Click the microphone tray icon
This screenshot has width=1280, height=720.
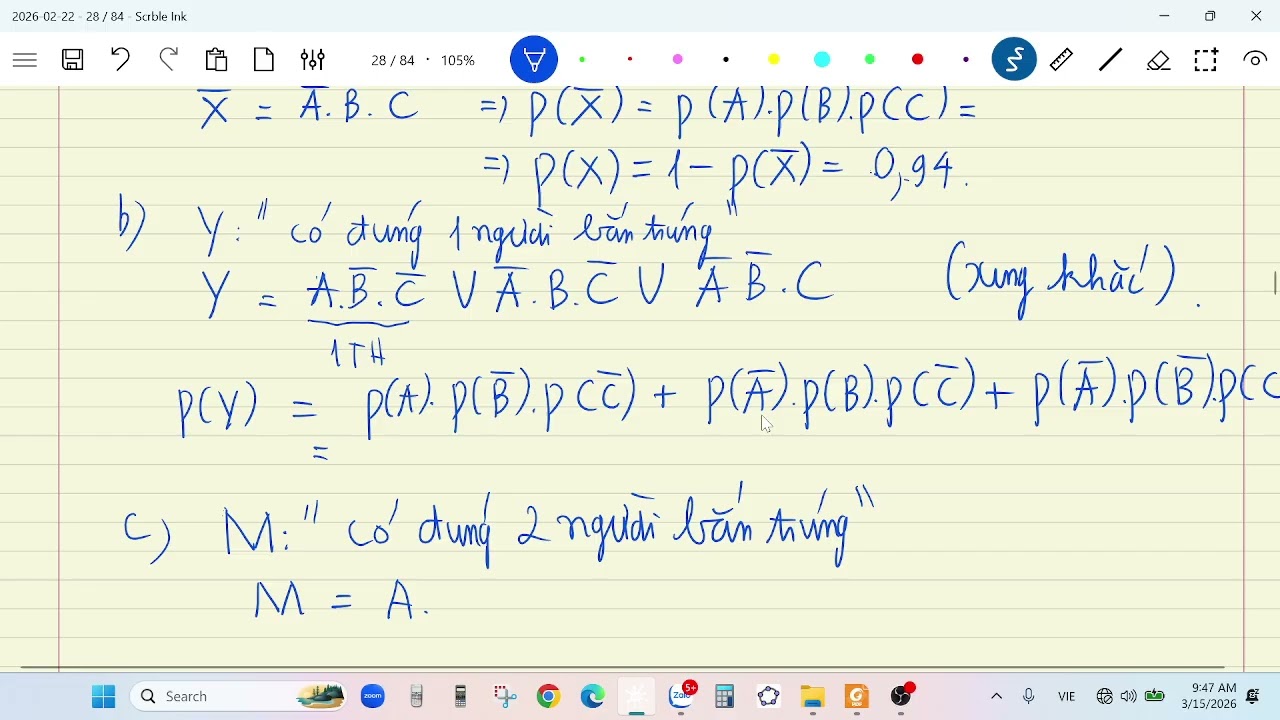(x=1029, y=696)
